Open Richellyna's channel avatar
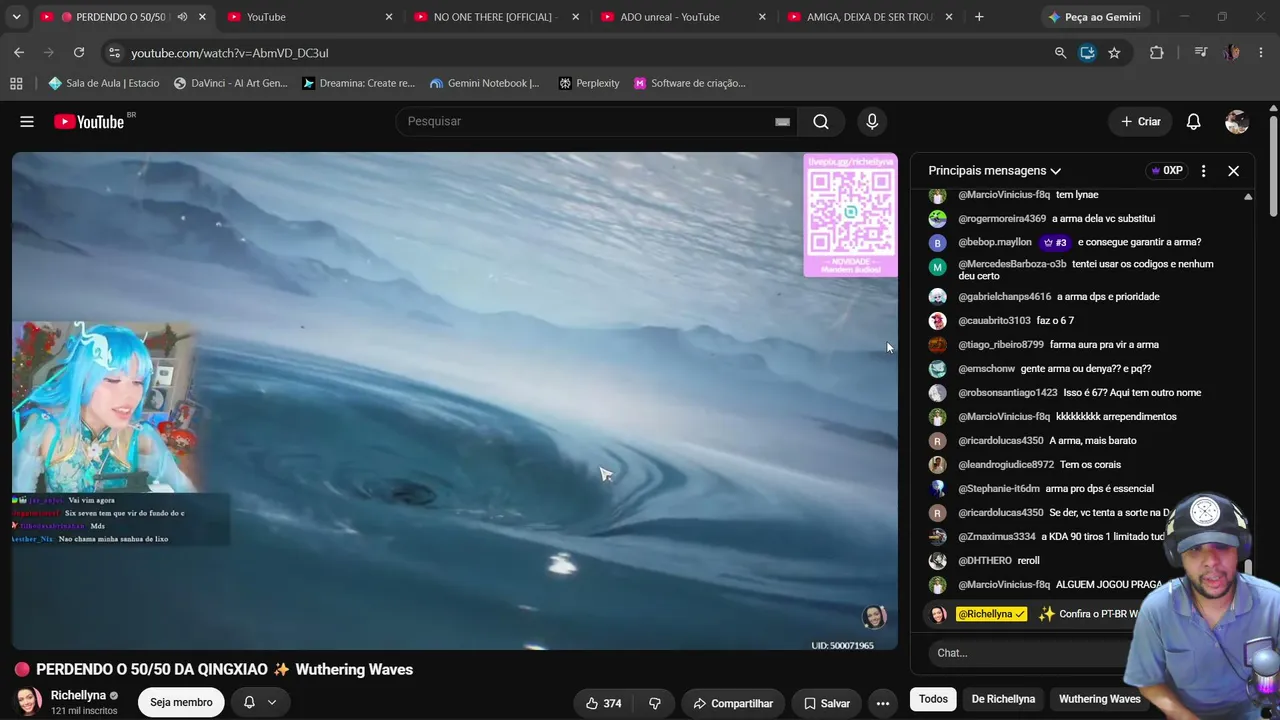This screenshot has height=720, width=1280. (x=29, y=702)
